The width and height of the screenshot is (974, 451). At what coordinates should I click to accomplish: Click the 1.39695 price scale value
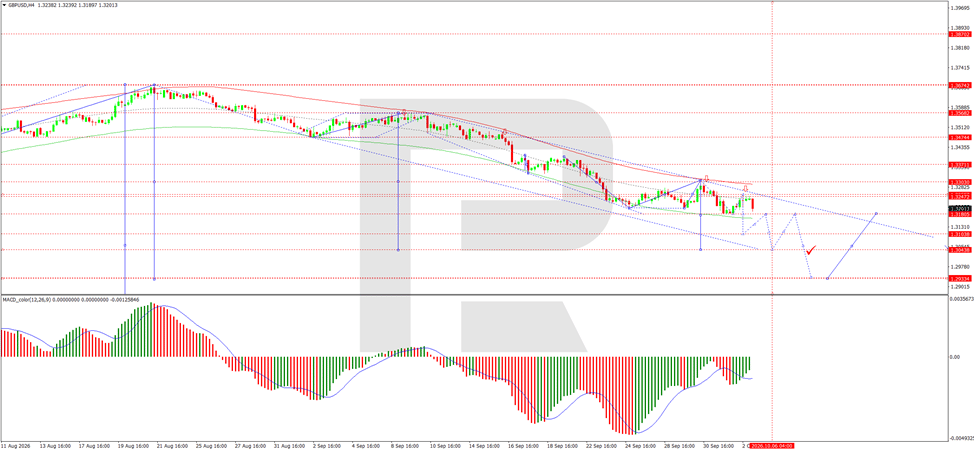(x=960, y=8)
